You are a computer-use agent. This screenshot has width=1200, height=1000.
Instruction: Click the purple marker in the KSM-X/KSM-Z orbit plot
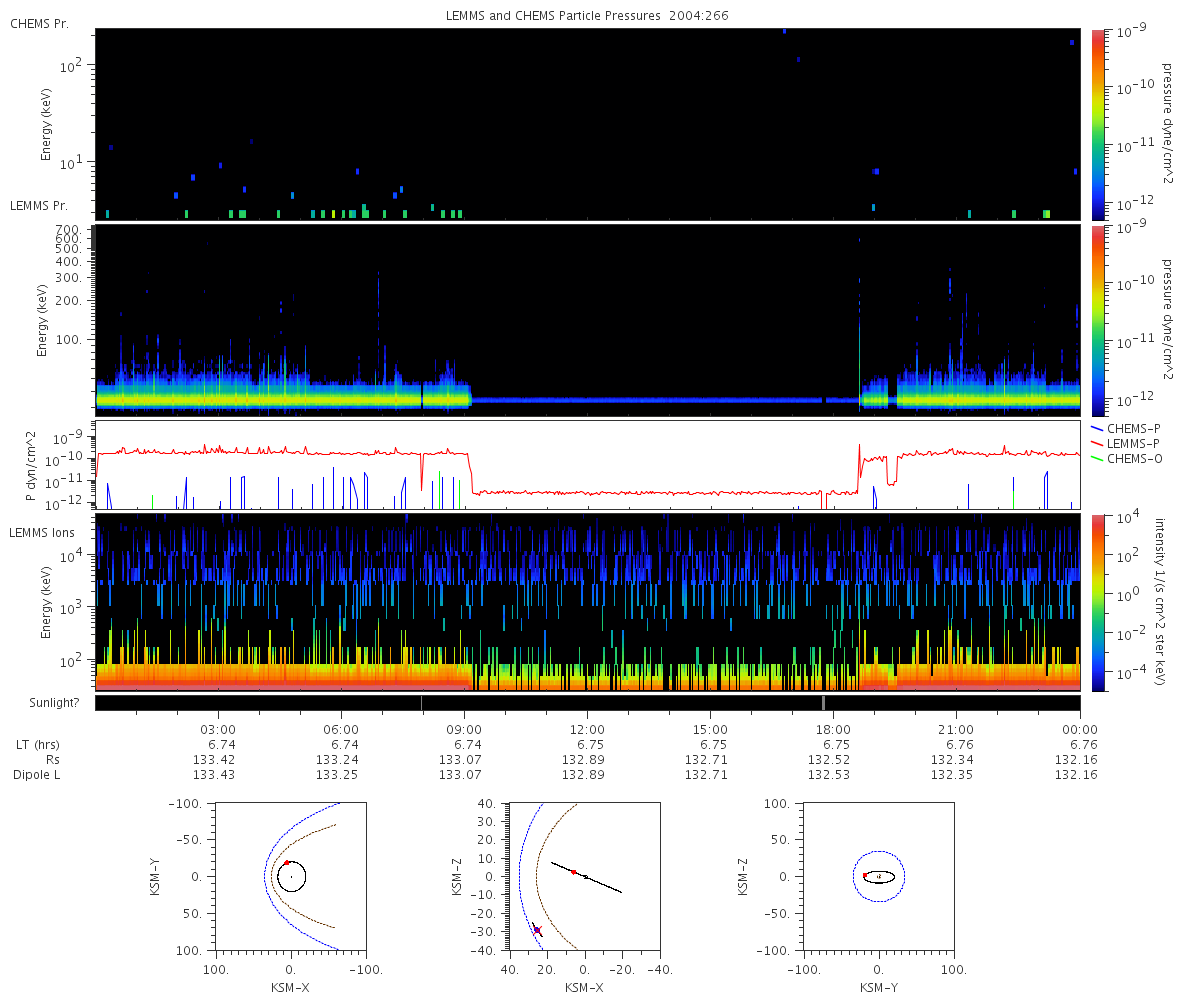click(537, 930)
